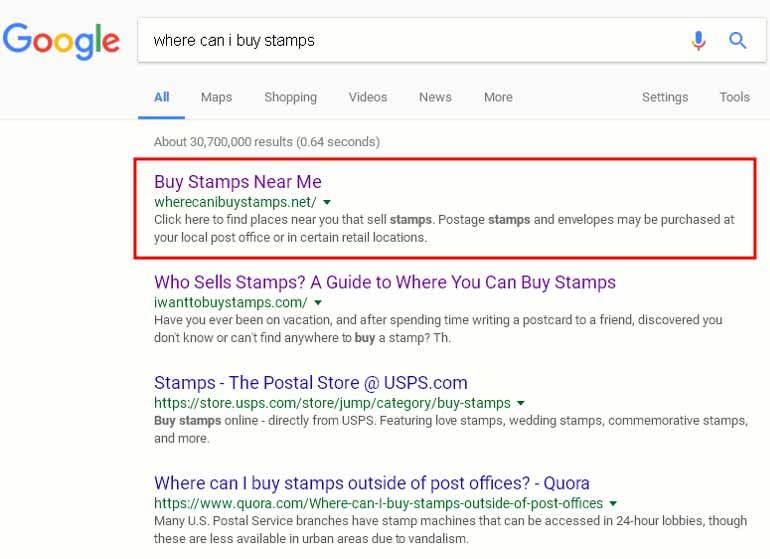
Task: Select the All results tab
Action: click(161, 97)
